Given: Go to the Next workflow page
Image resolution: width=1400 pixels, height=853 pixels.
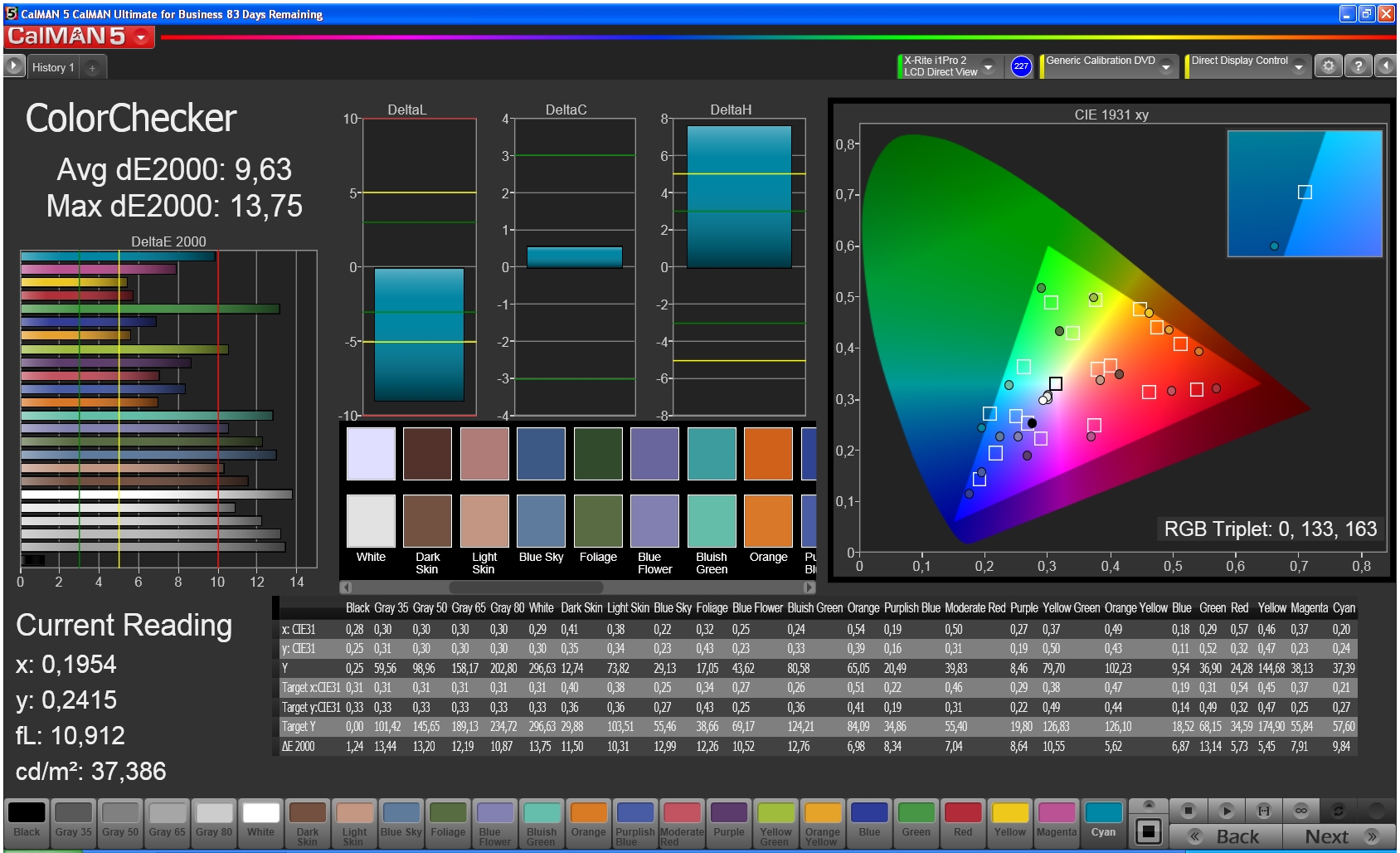Looking at the screenshot, I should pyautogui.click(x=1339, y=836).
